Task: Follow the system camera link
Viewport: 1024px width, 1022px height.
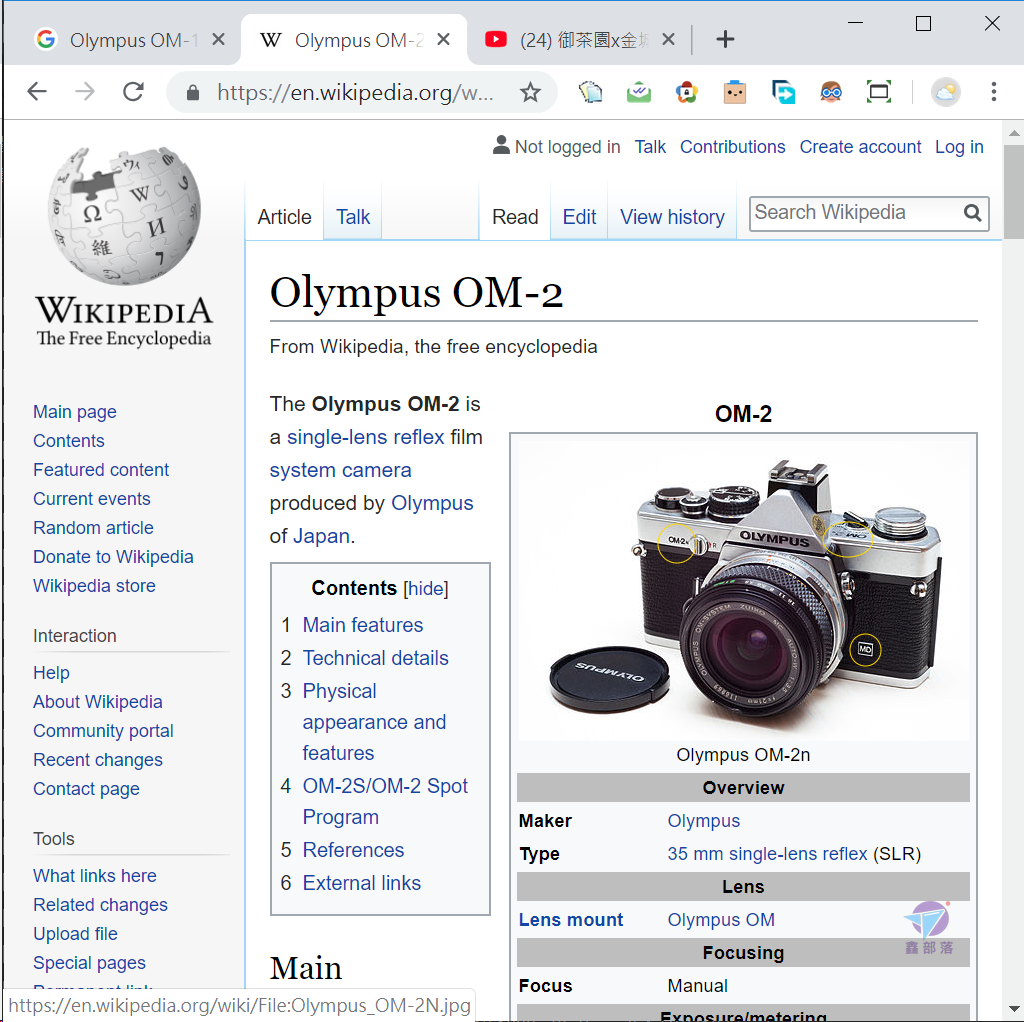Action: coord(340,470)
